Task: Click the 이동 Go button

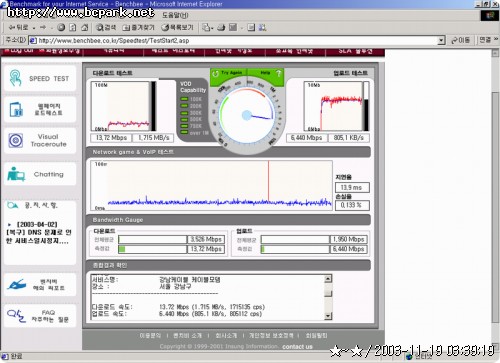Action: pos(460,40)
